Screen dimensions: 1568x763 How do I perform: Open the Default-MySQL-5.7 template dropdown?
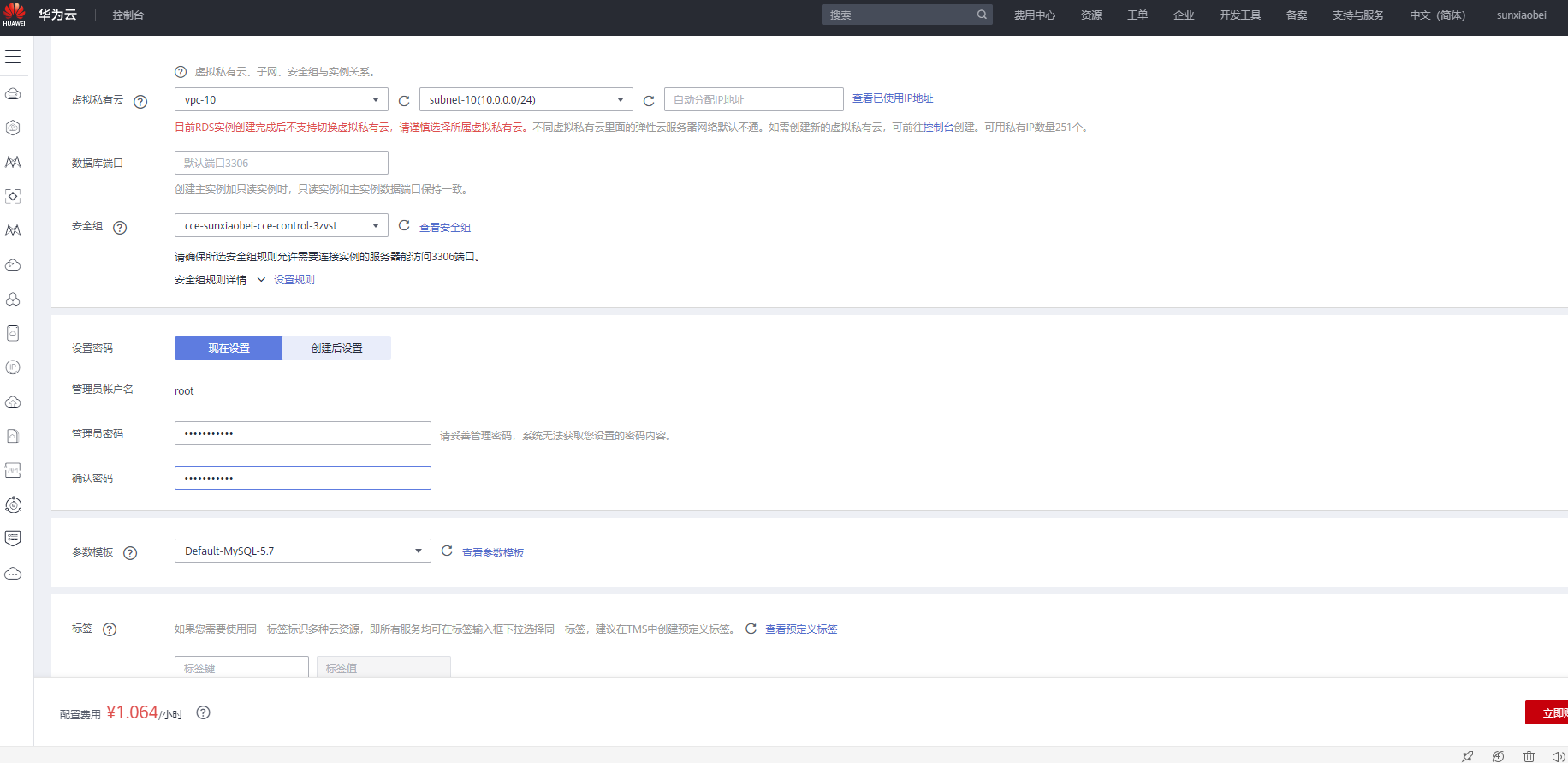click(303, 551)
